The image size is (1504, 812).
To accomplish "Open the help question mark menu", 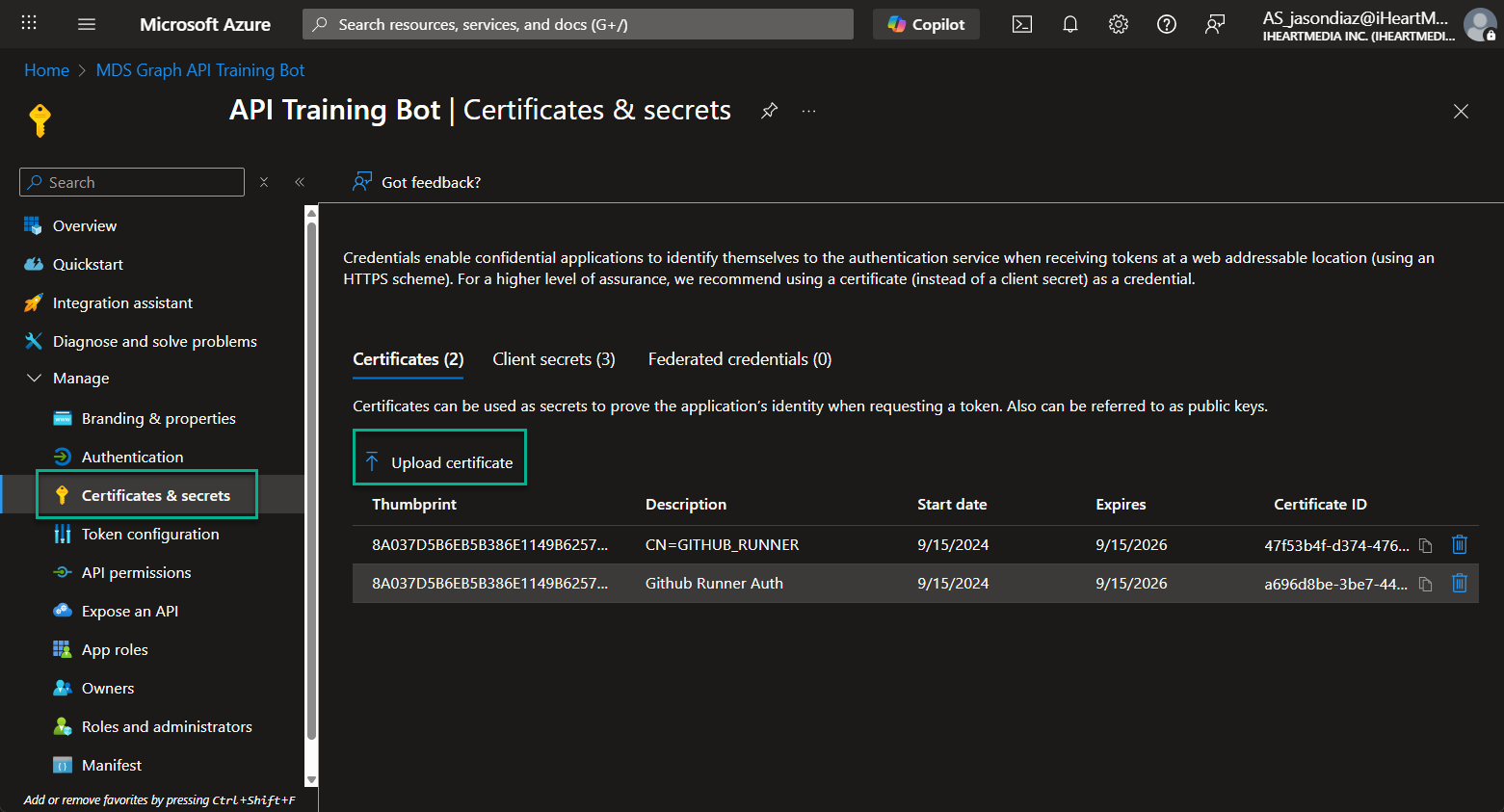I will [1166, 23].
